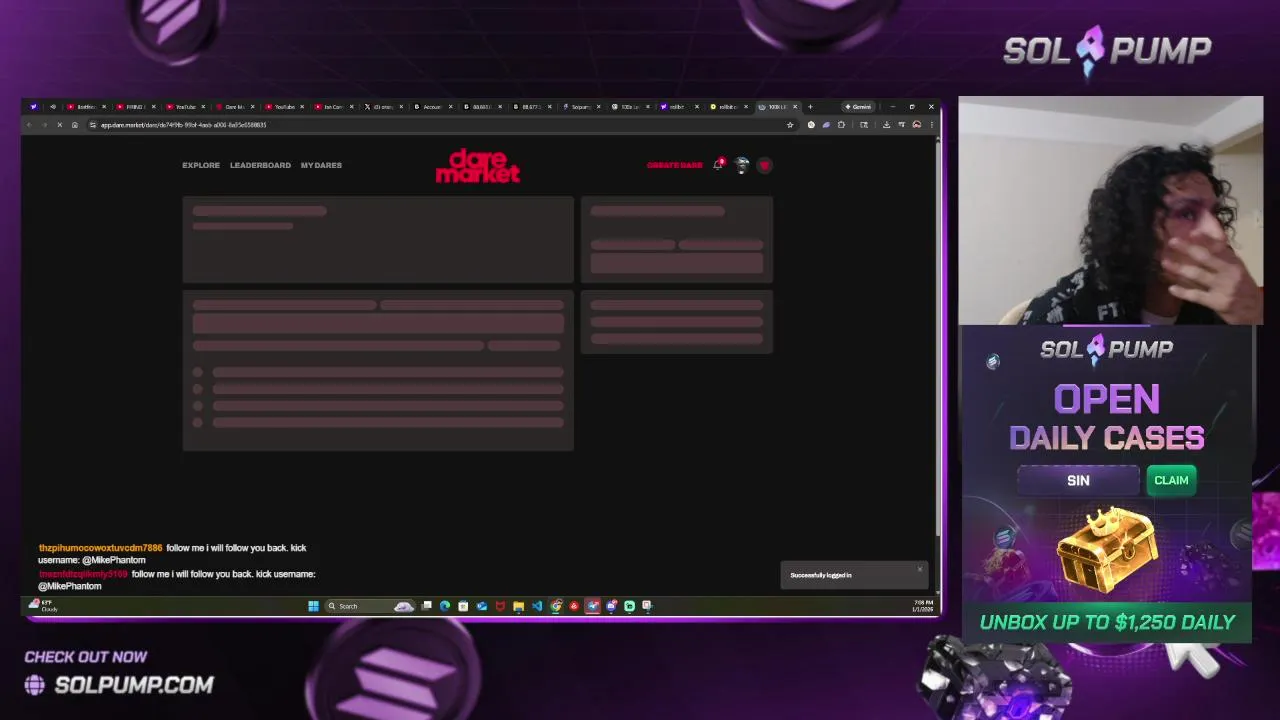Screen dimensions: 1280x720
Task: Go to MY DARES
Action: point(321,165)
